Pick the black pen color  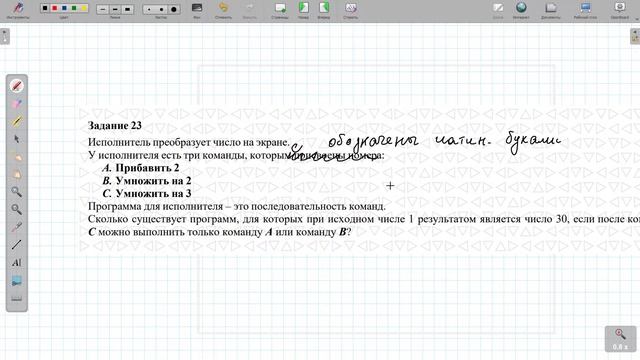pyautogui.click(x=45, y=8)
